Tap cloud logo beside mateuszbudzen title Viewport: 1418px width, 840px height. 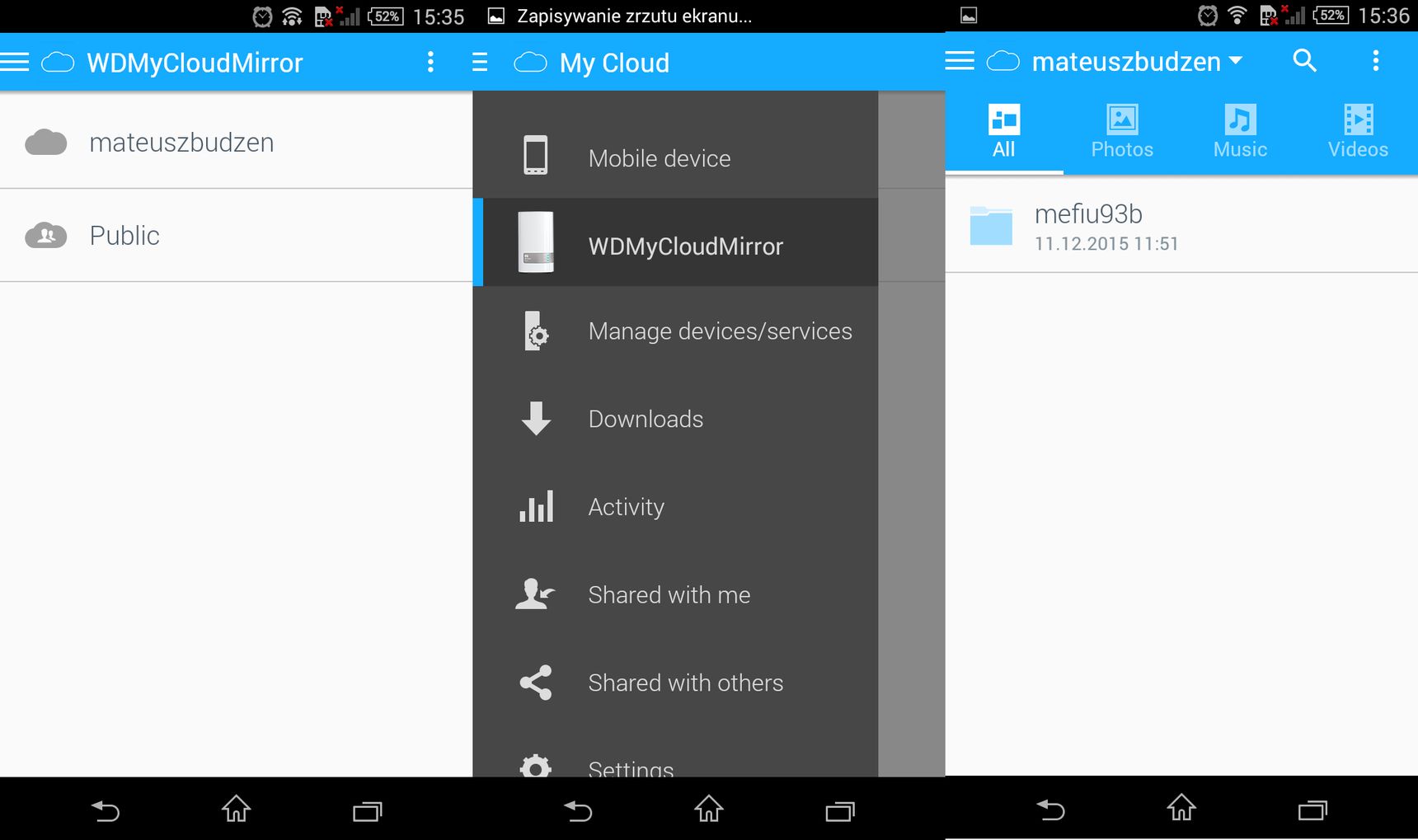pos(1003,61)
